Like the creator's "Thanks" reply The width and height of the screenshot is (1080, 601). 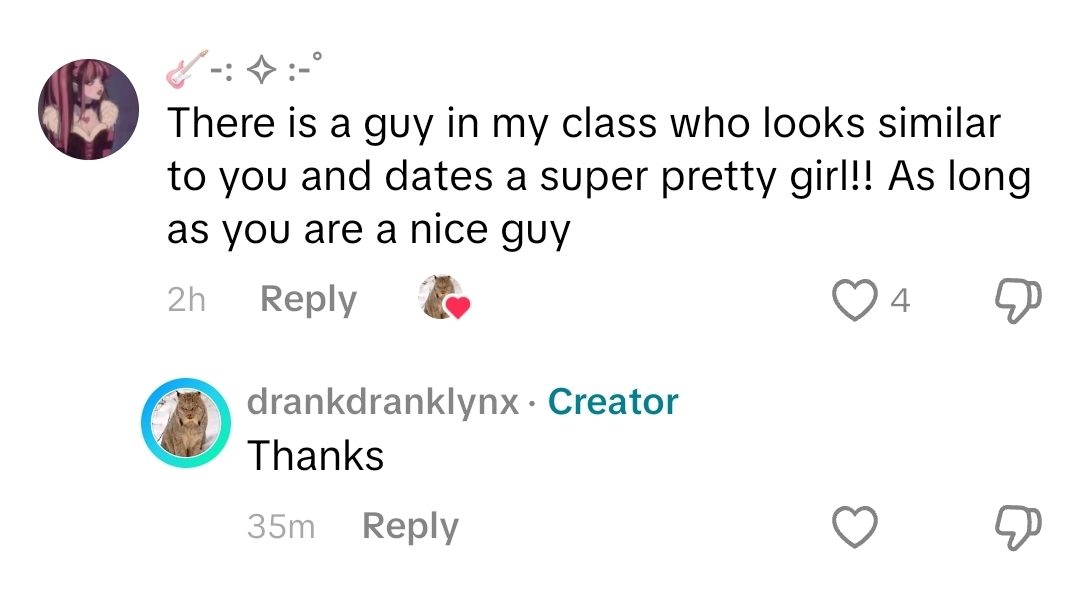tap(854, 527)
